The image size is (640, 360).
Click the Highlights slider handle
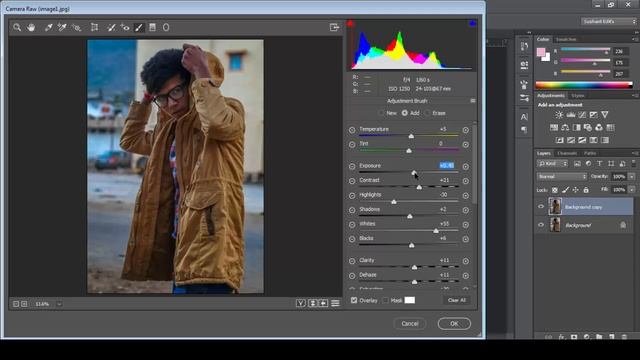coord(394,202)
